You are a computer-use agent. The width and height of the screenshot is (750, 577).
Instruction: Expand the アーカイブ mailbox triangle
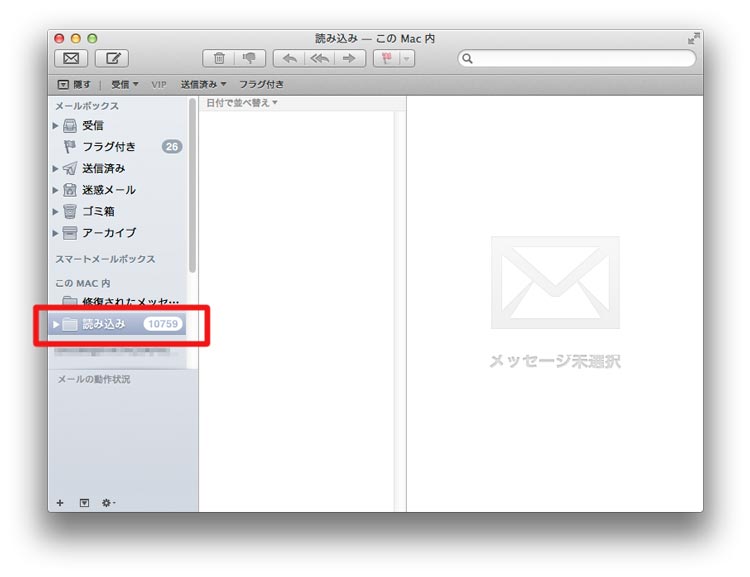(x=55, y=233)
